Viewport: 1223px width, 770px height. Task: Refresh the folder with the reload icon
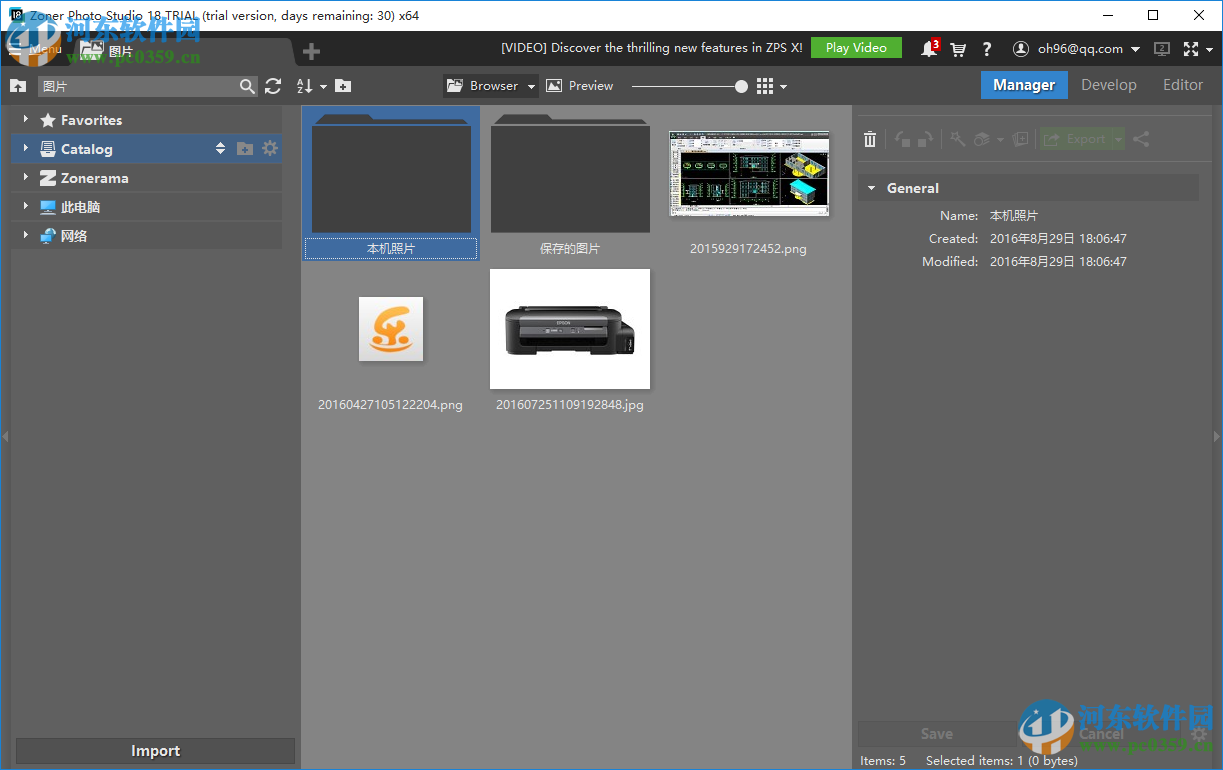click(x=273, y=86)
